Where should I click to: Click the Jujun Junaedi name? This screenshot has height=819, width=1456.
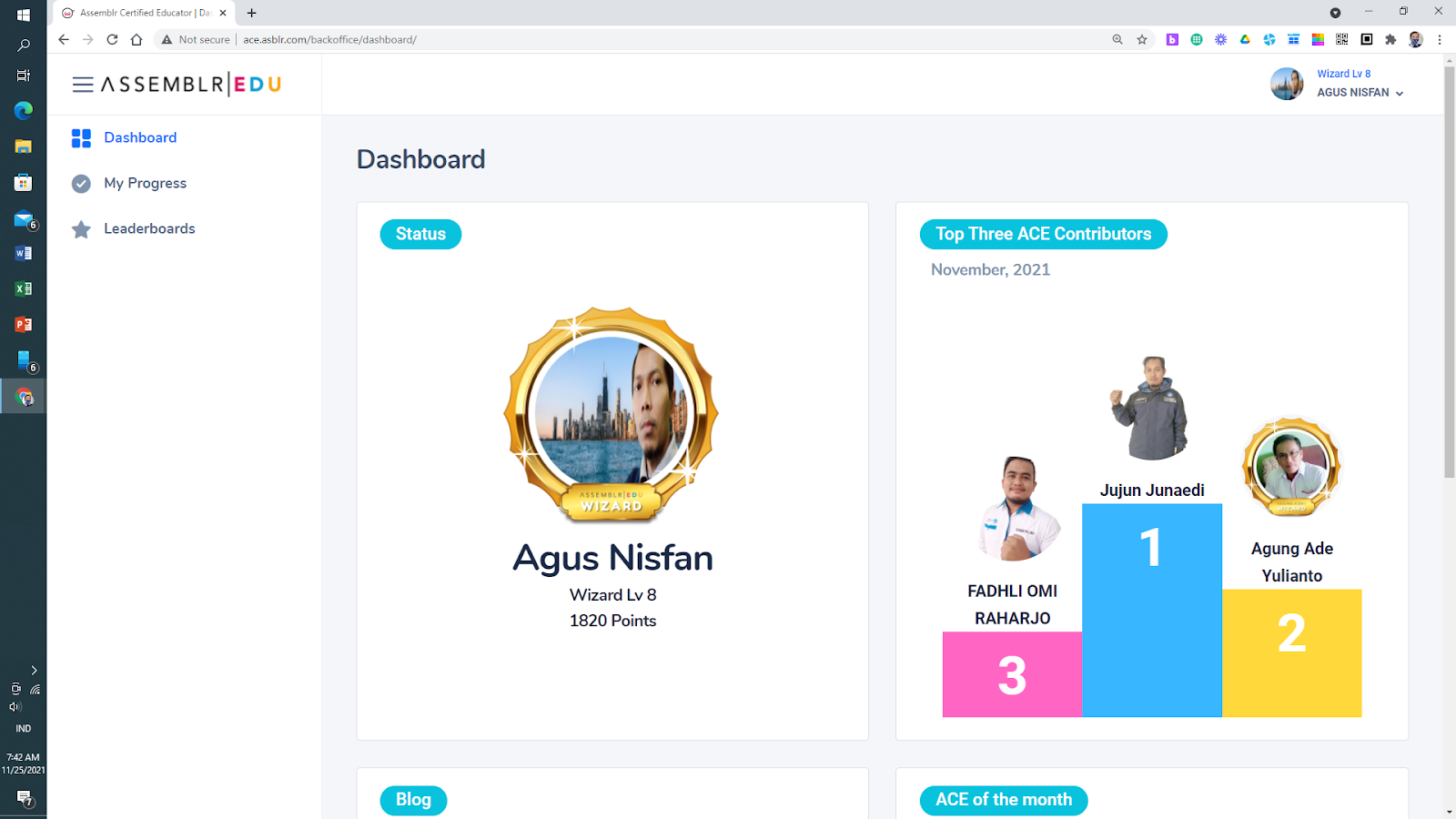coord(1151,490)
